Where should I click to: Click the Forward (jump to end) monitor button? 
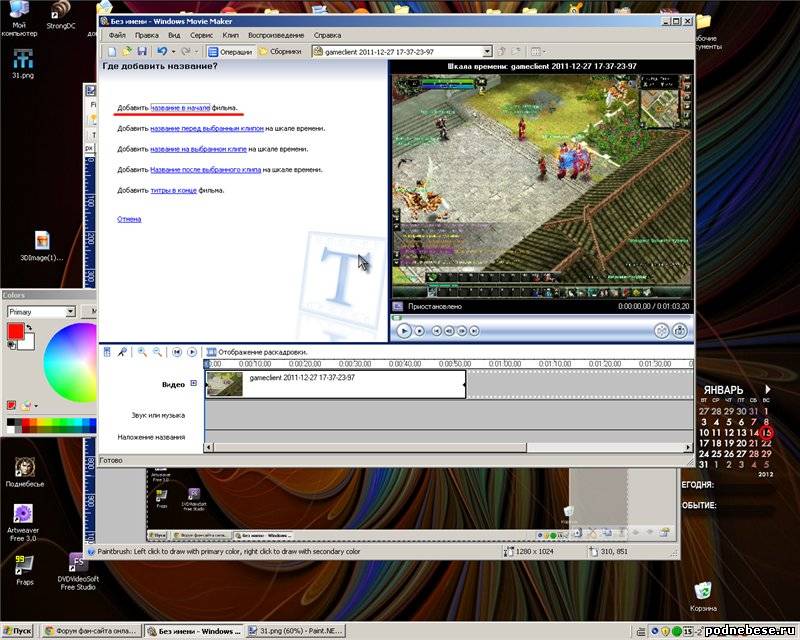pos(474,331)
